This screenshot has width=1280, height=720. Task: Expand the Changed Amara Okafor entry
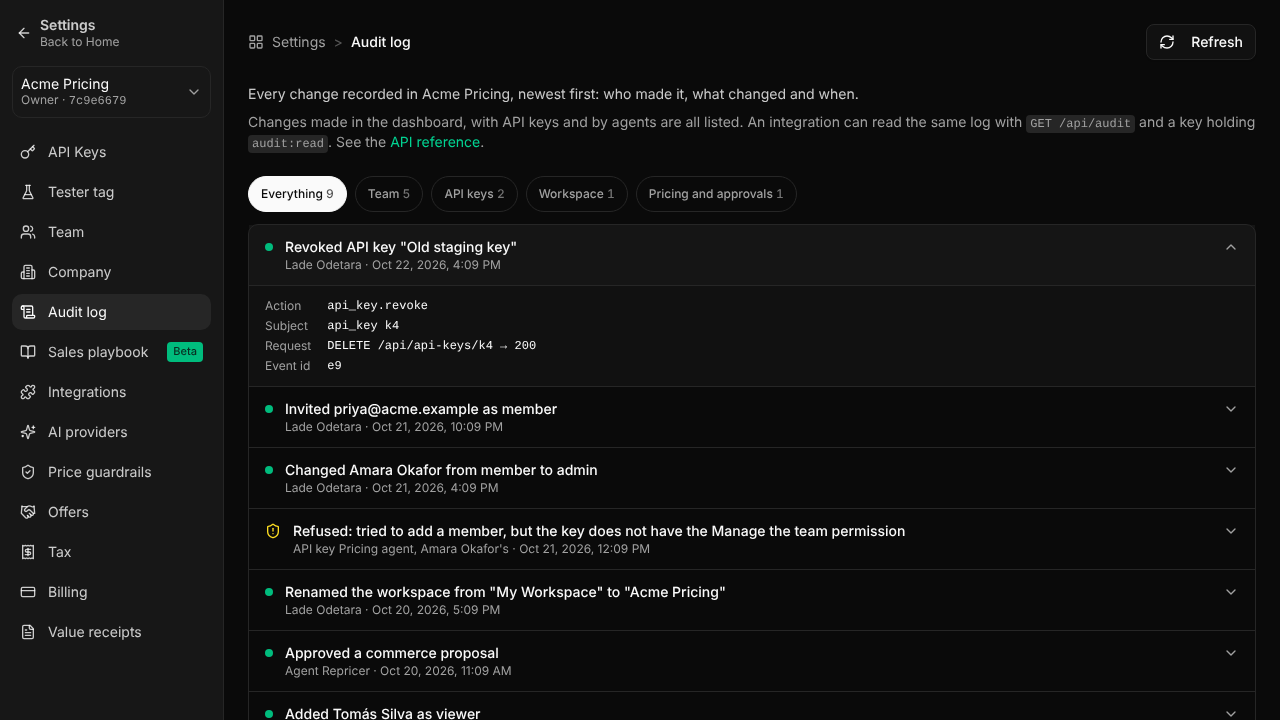1231,470
